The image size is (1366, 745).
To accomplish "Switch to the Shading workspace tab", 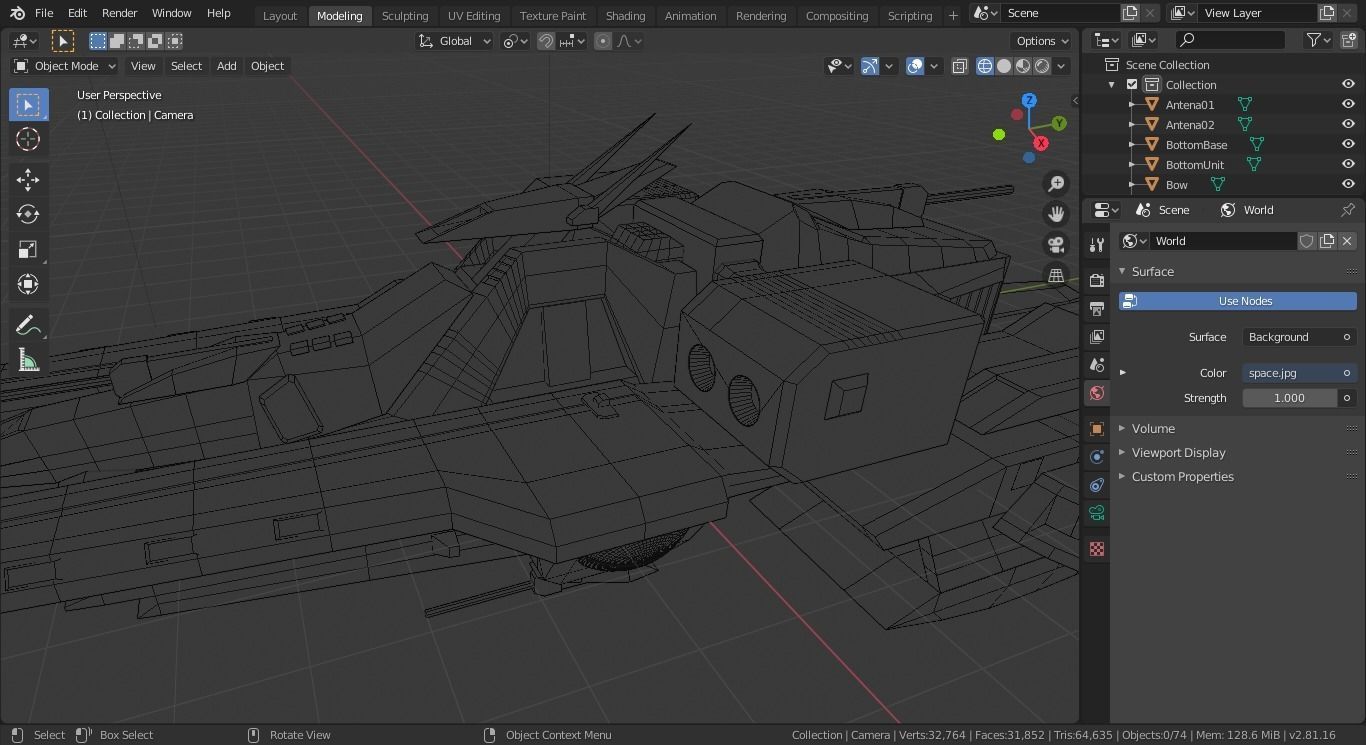I will [x=625, y=15].
